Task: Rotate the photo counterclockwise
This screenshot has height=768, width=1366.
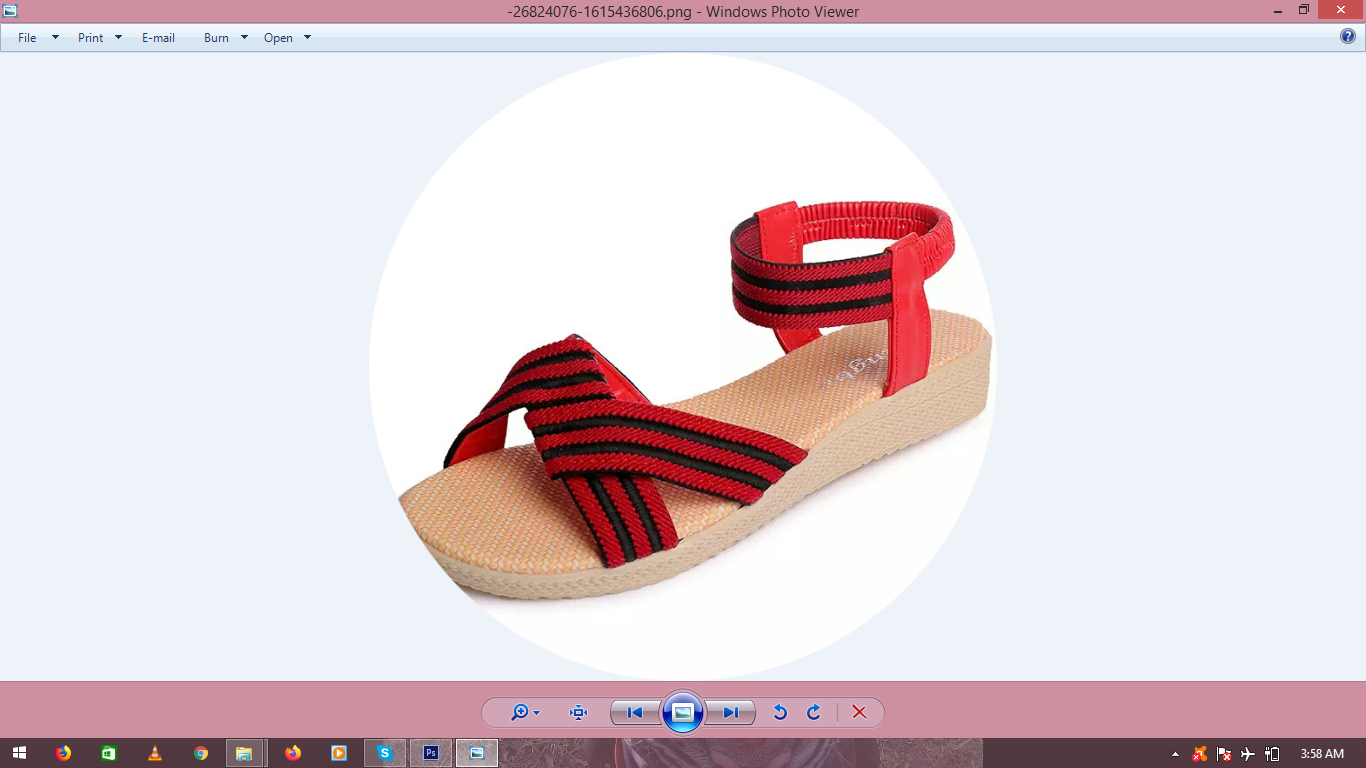Action: pos(780,713)
